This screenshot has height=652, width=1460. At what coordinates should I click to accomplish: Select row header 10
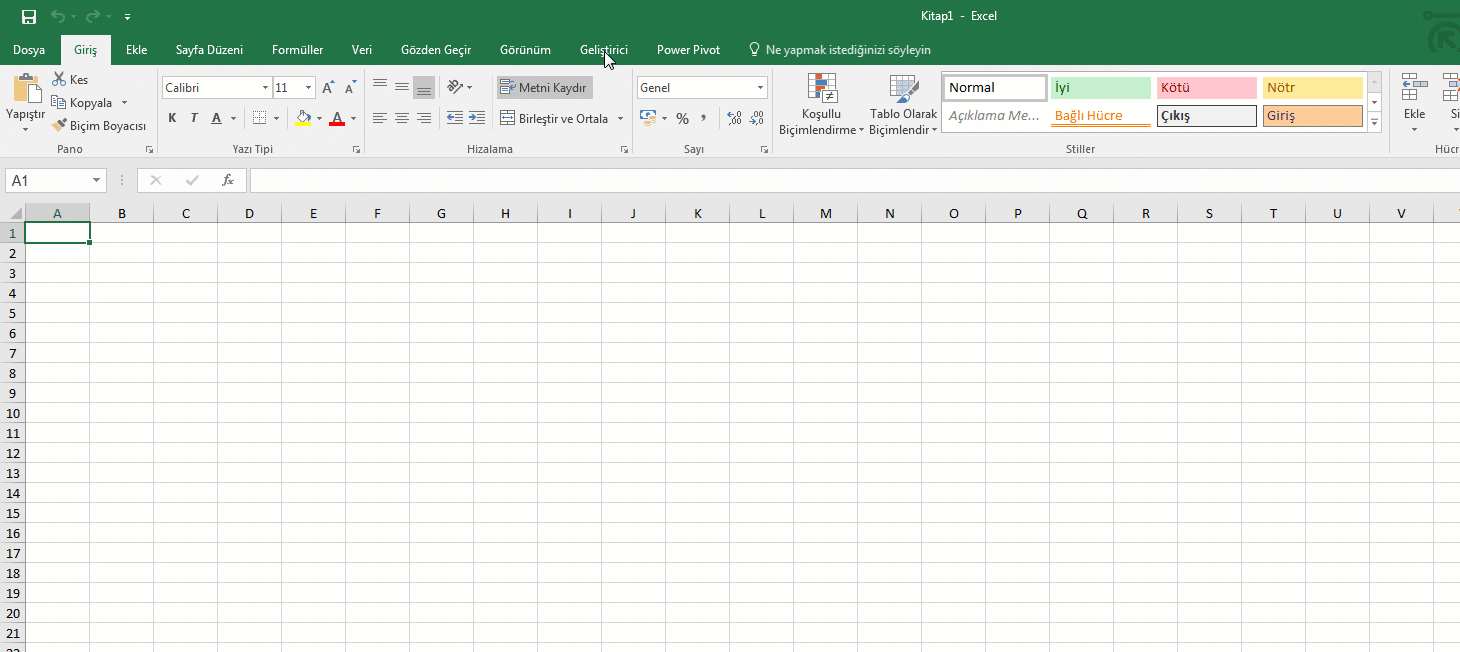tap(12, 413)
